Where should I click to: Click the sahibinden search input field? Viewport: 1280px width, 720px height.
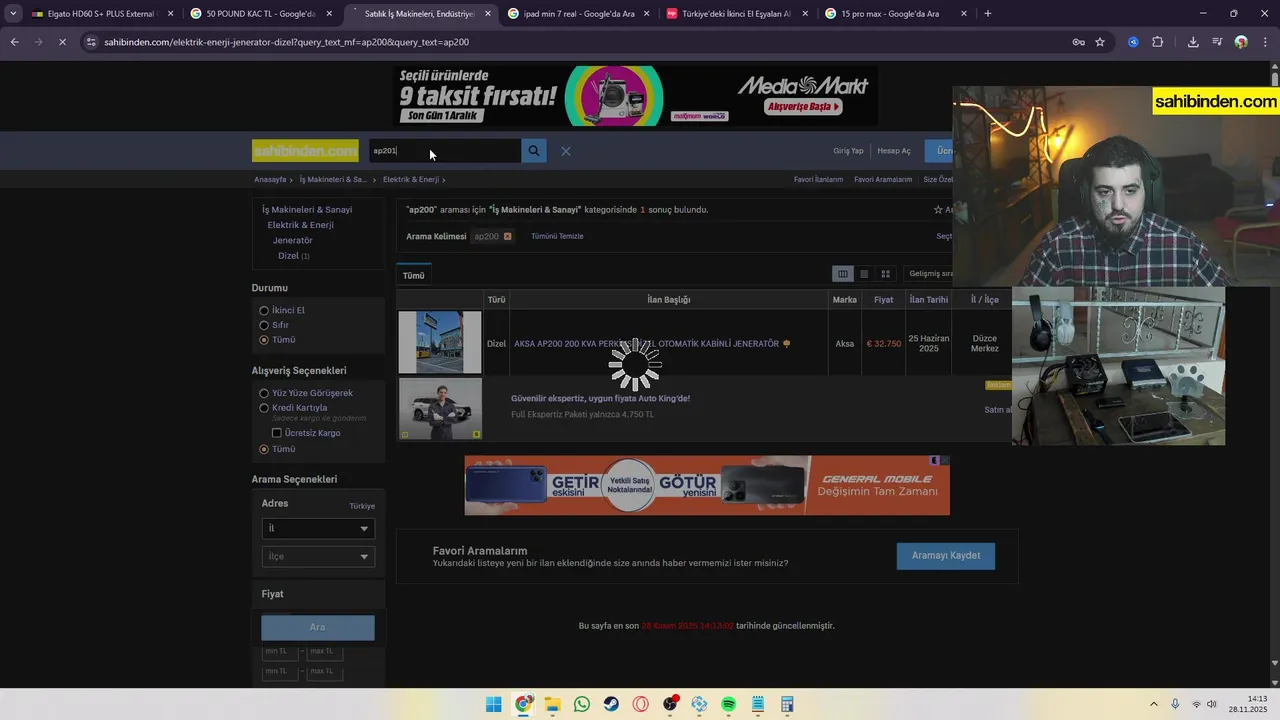[445, 151]
